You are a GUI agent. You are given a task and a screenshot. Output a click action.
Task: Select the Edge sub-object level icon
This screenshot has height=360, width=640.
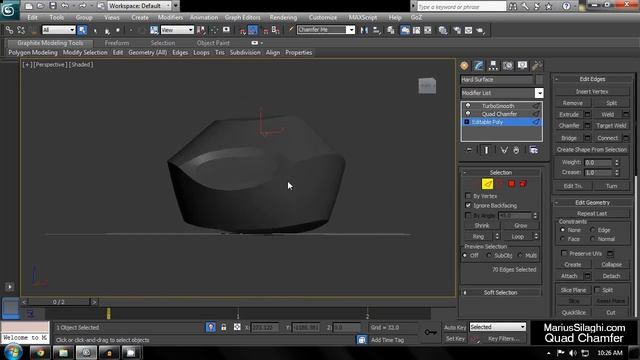(487, 184)
